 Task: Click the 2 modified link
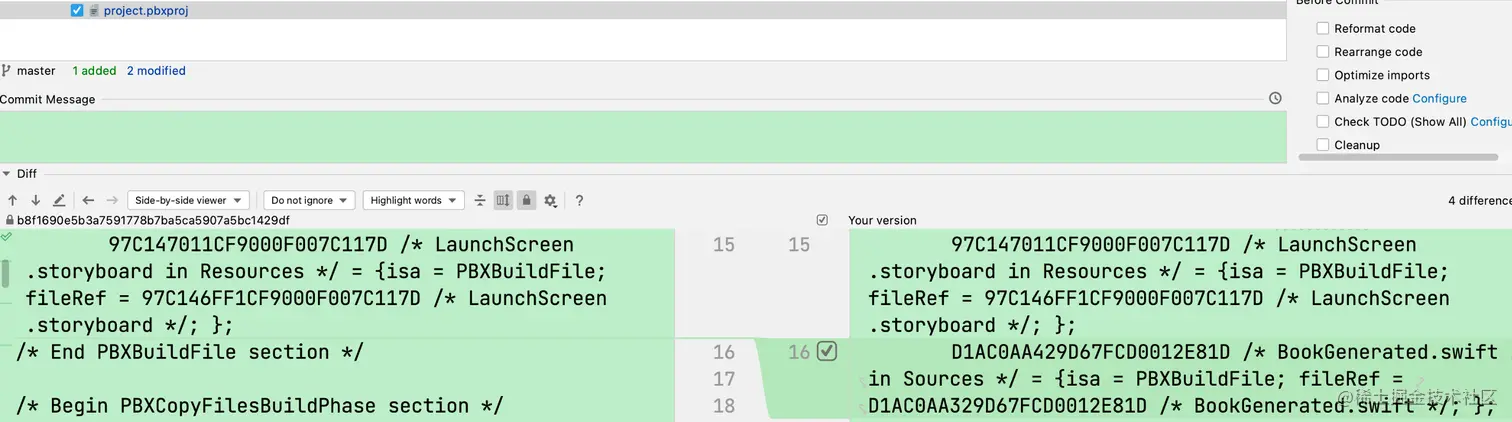pos(156,71)
